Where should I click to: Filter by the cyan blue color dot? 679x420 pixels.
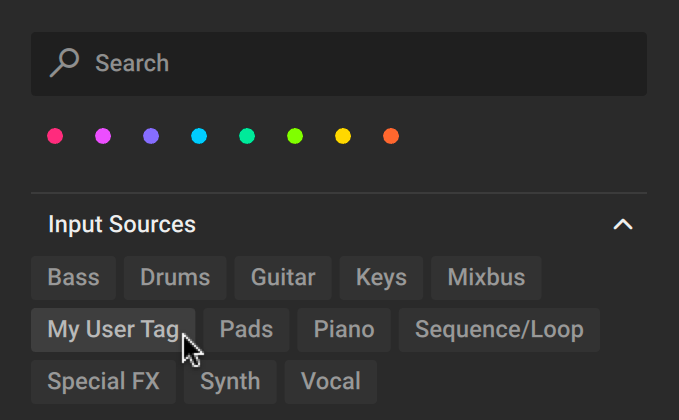199,136
